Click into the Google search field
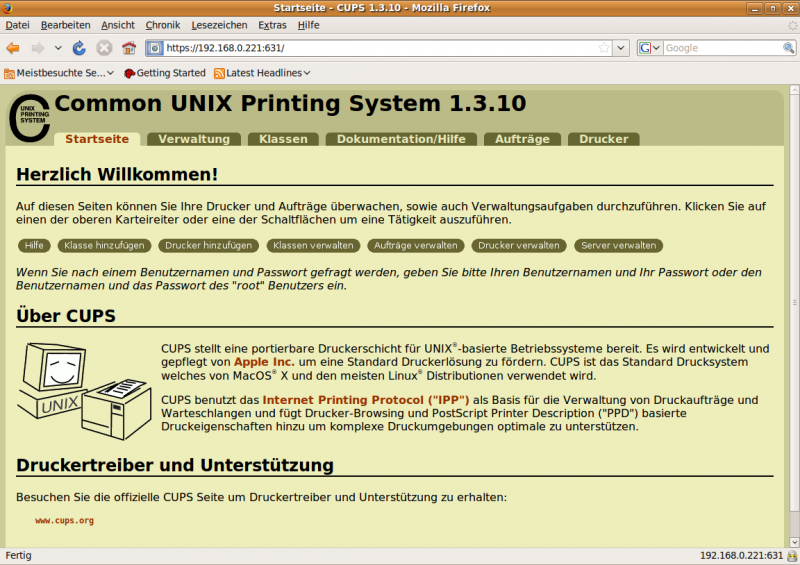The width and height of the screenshot is (800, 565). 722,48
